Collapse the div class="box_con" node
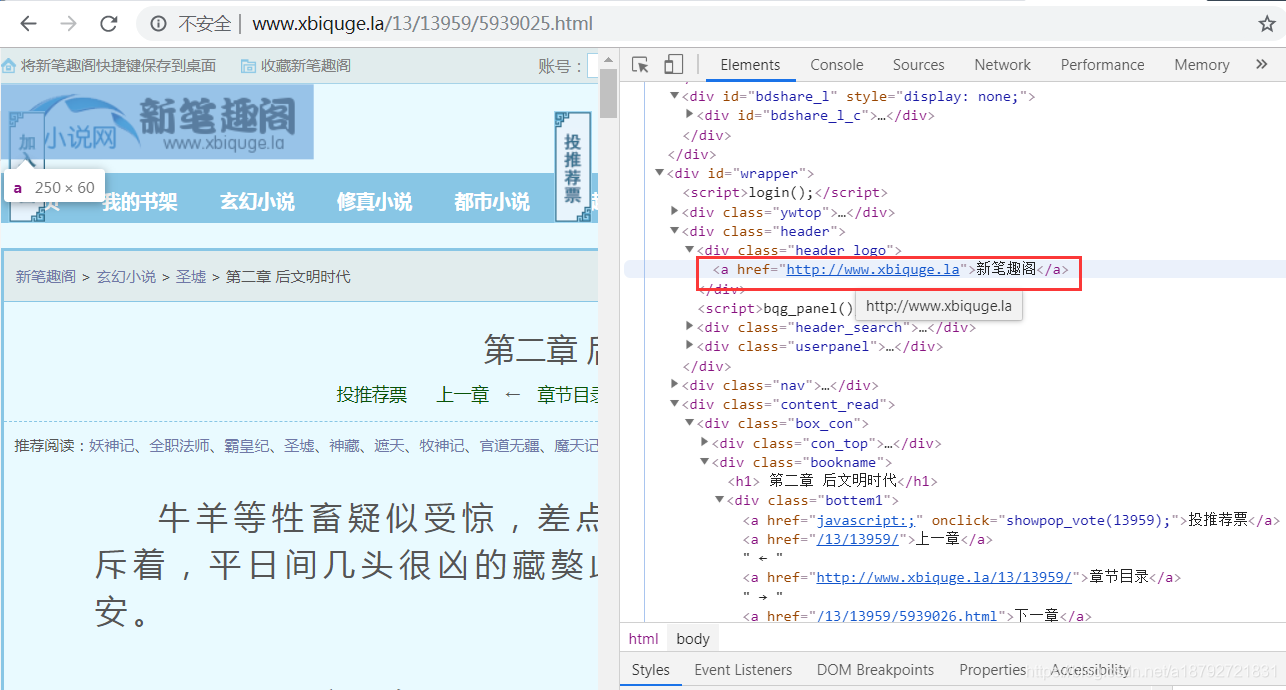This screenshot has width=1286, height=690. pyautogui.click(x=690, y=423)
